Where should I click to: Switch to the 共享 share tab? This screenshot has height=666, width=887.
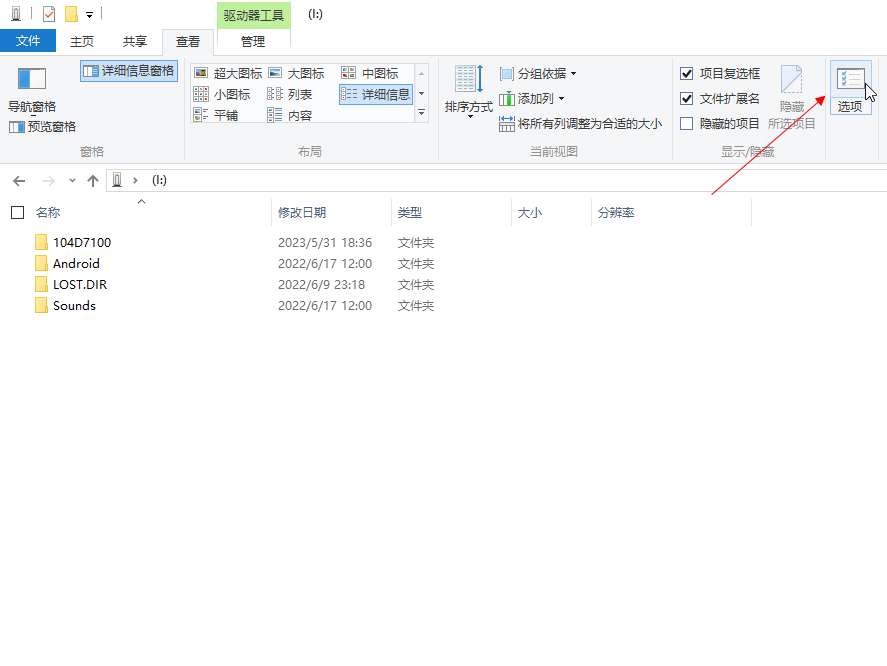tap(135, 41)
